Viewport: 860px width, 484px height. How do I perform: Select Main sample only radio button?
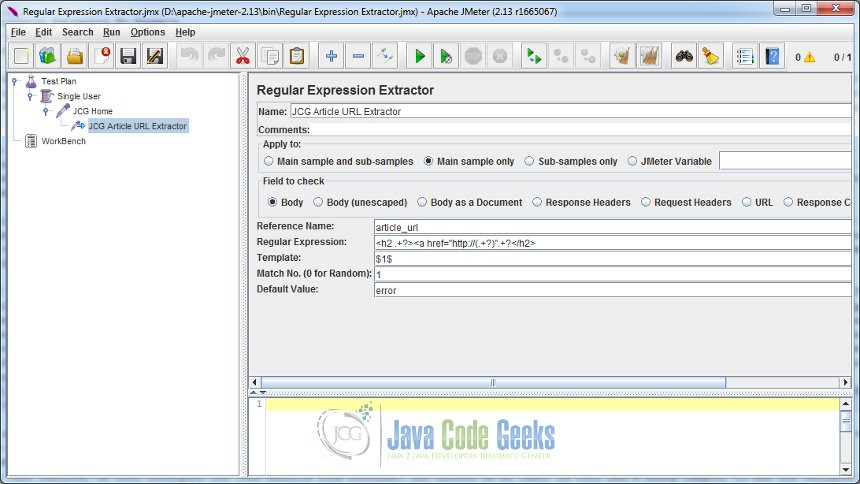pos(428,161)
